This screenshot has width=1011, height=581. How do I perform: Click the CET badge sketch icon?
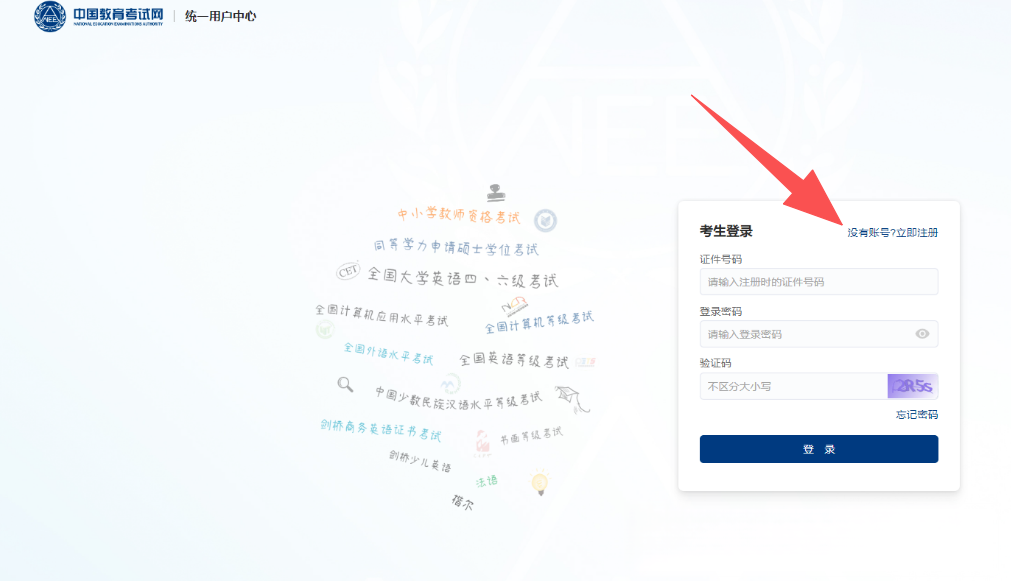pyautogui.click(x=349, y=273)
